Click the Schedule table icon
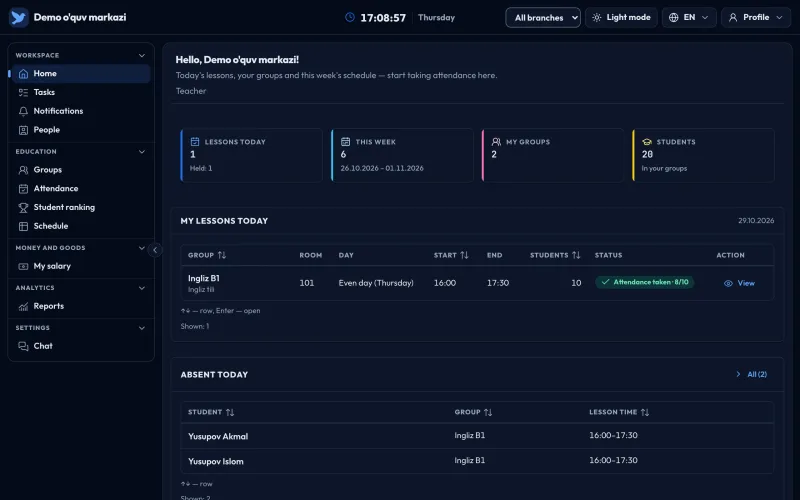The height and width of the screenshot is (500, 800). [x=23, y=226]
